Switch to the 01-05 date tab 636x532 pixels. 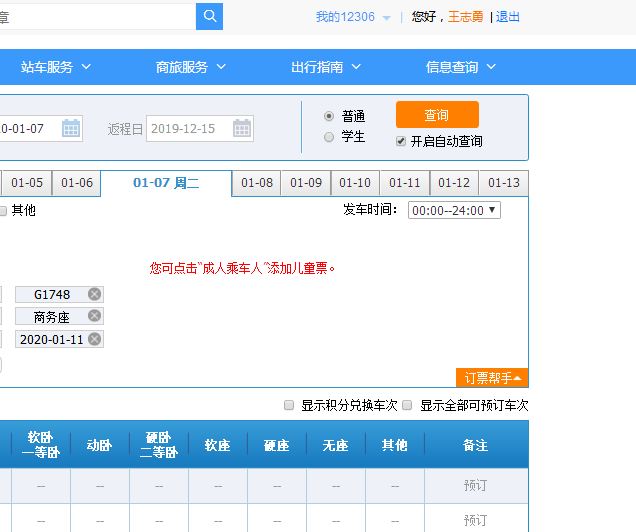(27, 183)
